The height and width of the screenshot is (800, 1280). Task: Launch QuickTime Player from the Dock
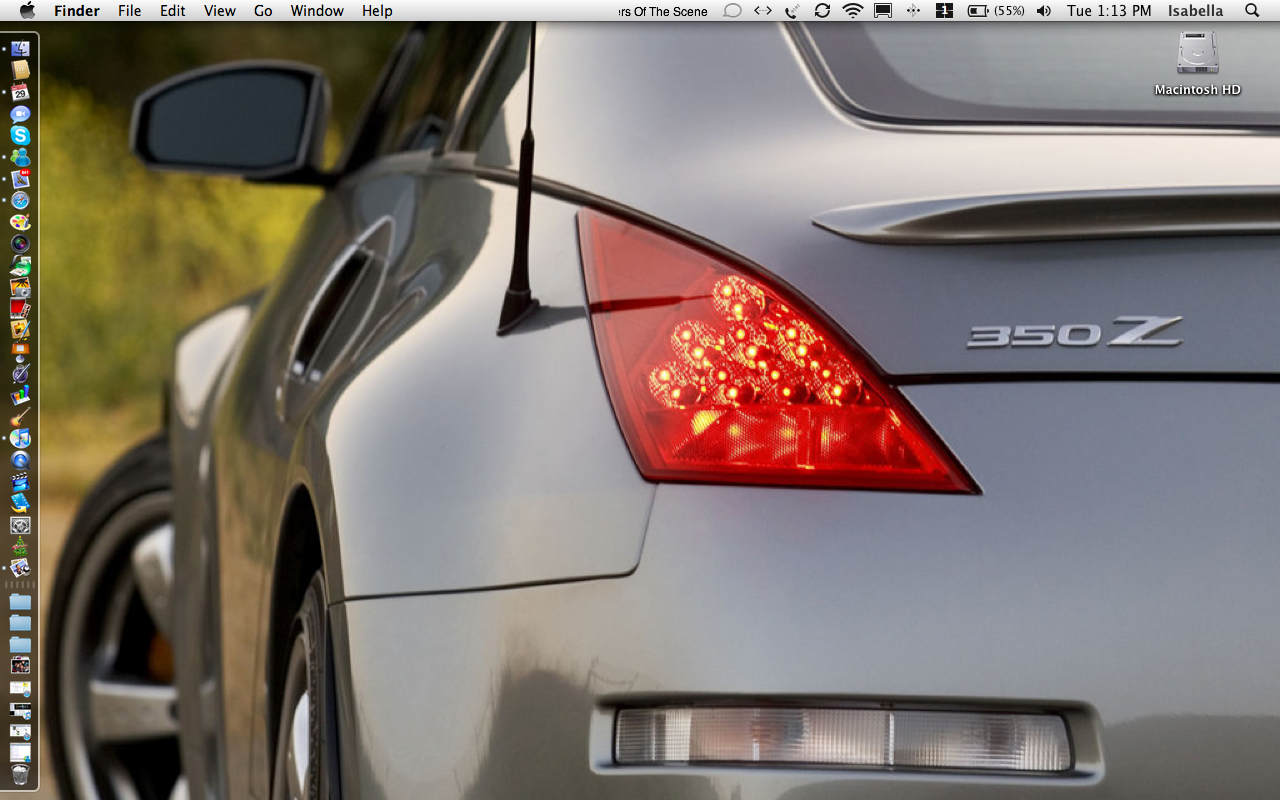(x=20, y=460)
